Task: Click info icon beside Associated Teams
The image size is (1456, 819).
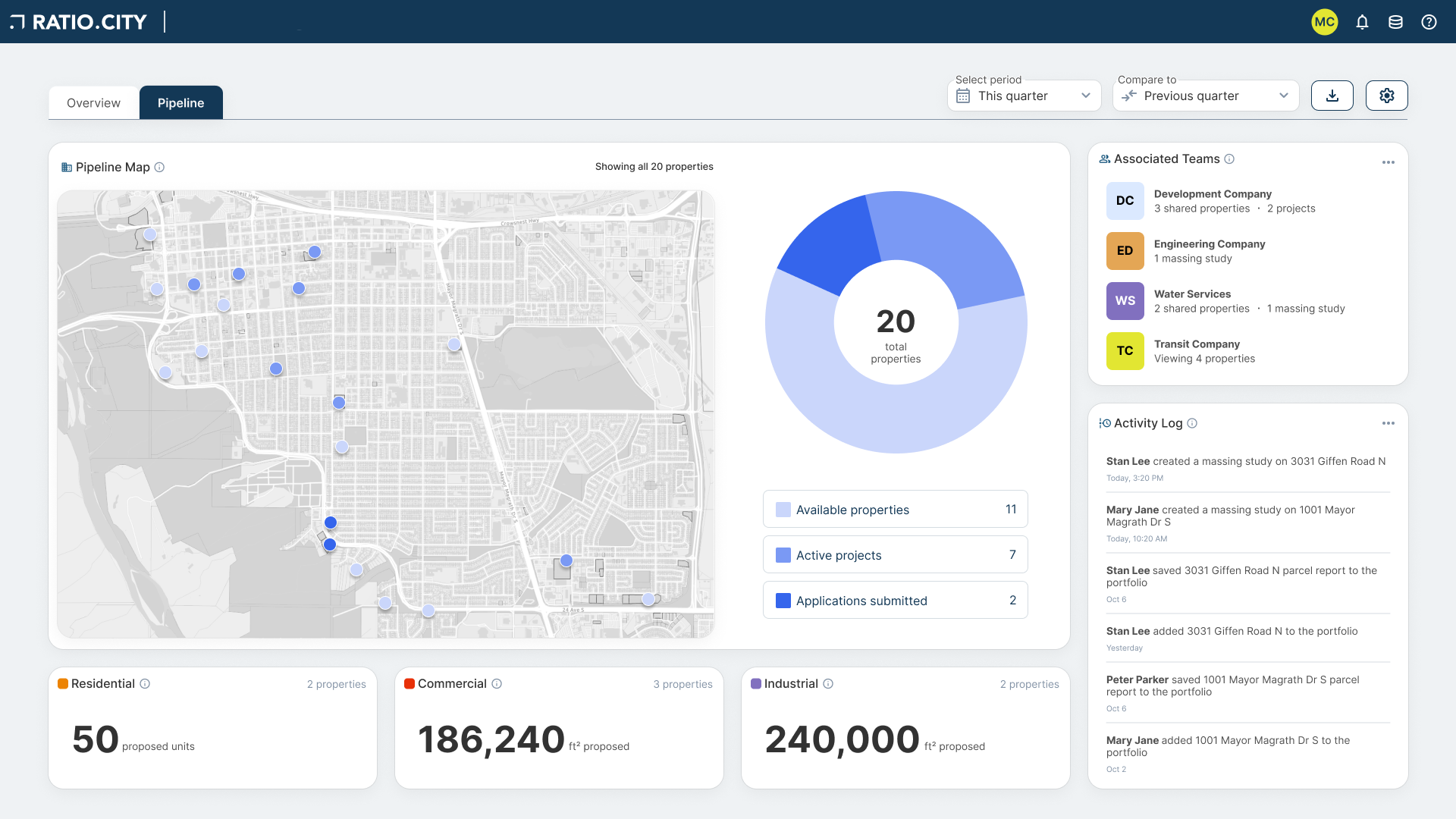Action: coord(1229,159)
